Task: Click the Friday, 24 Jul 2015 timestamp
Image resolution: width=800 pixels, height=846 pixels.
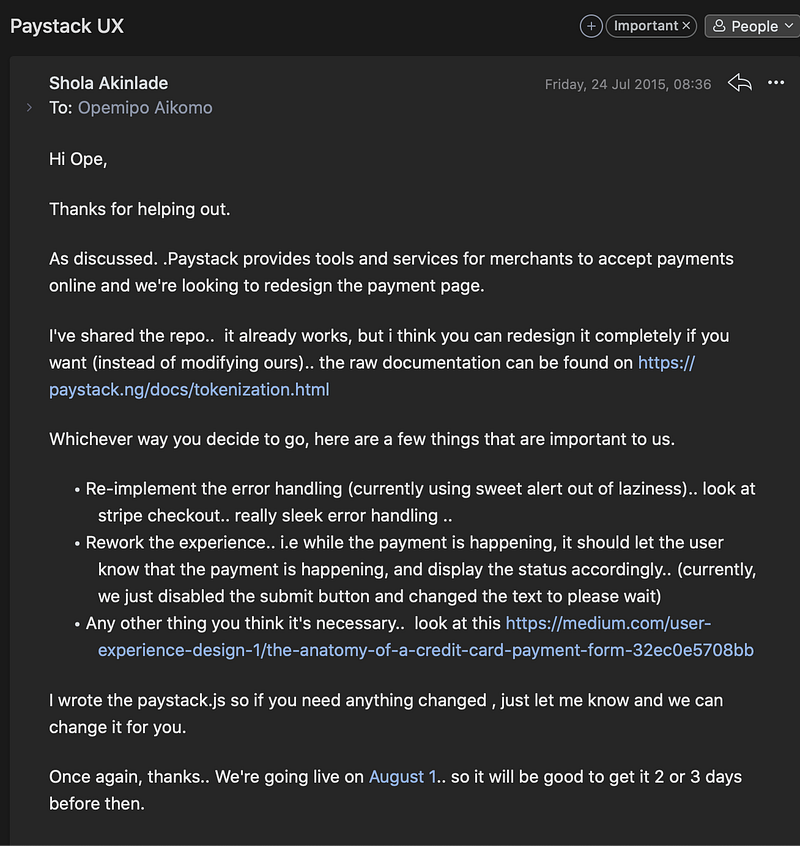Action: [x=627, y=84]
